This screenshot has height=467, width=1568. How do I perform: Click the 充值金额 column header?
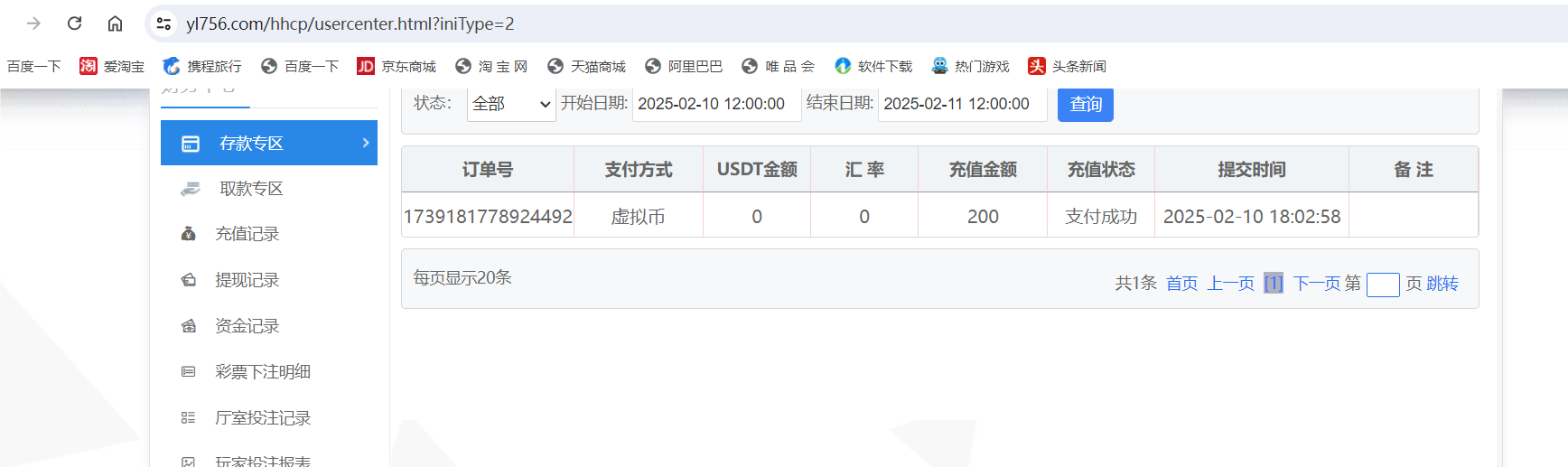(983, 170)
